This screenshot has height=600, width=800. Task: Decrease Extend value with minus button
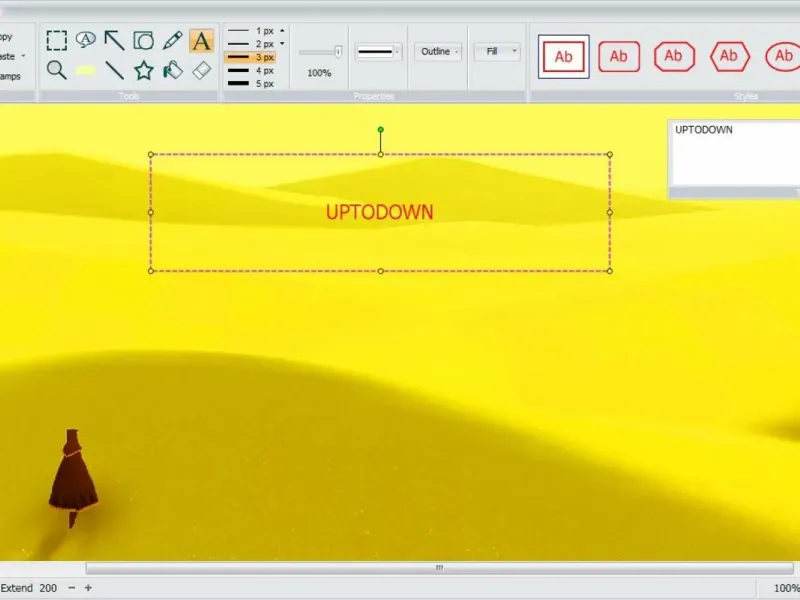click(x=72, y=588)
